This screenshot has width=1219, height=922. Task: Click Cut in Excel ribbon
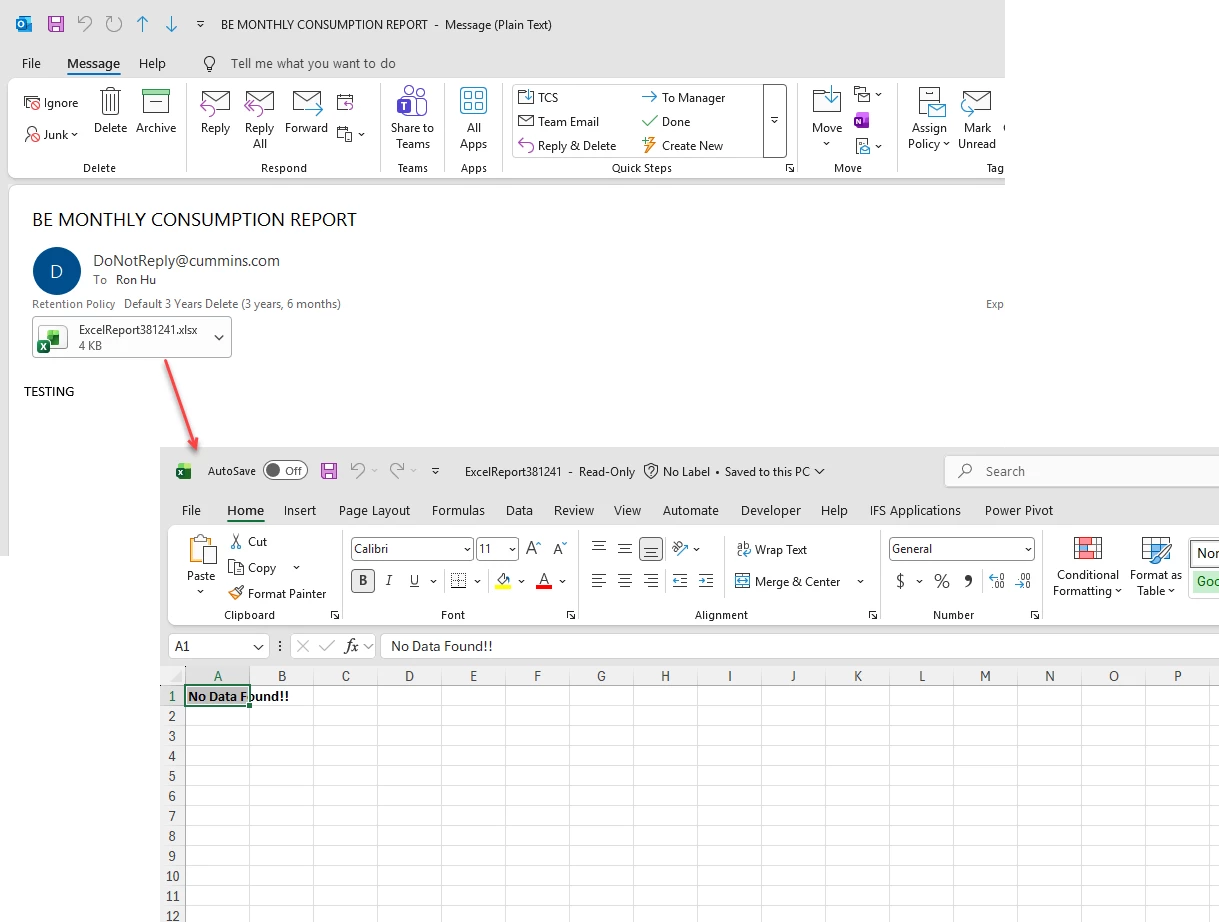(248, 541)
